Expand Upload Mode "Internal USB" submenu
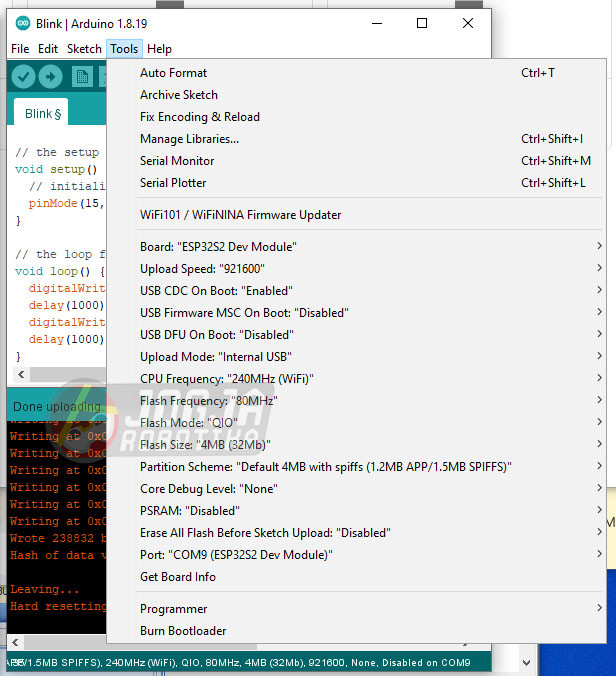Viewport: 616px width, 676px height. 356,357
